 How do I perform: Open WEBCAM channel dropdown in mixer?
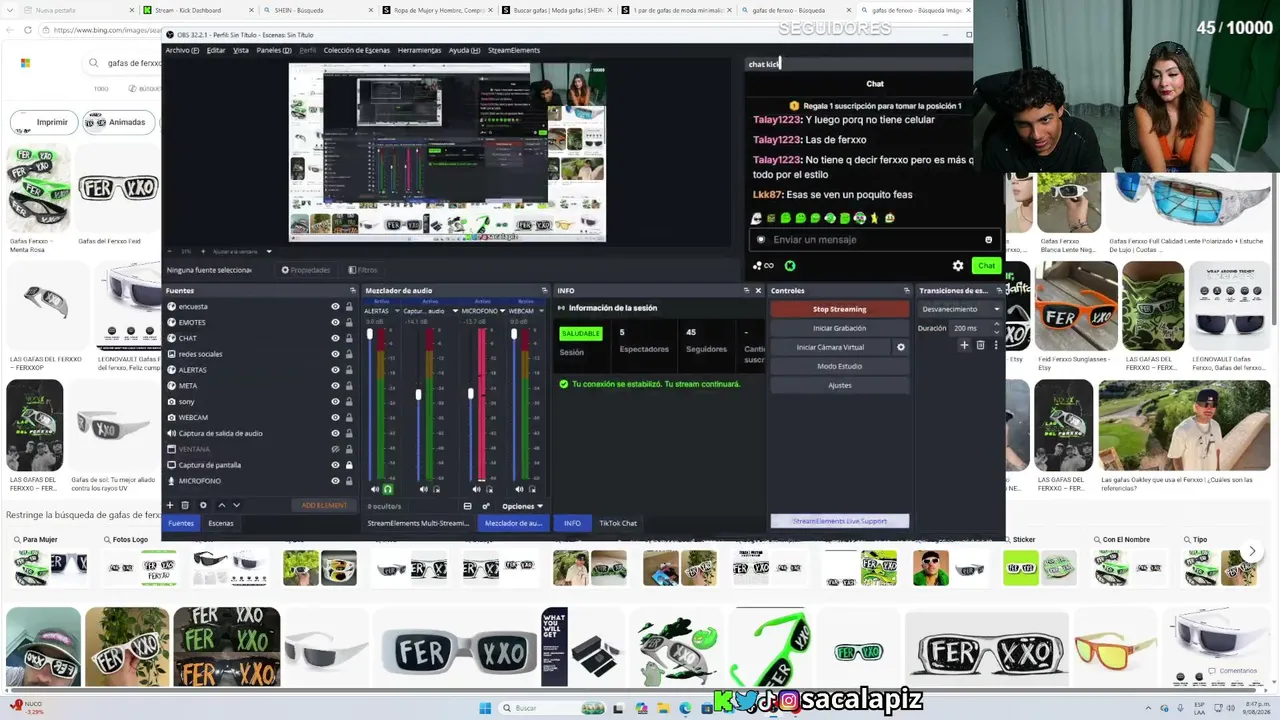coord(540,311)
